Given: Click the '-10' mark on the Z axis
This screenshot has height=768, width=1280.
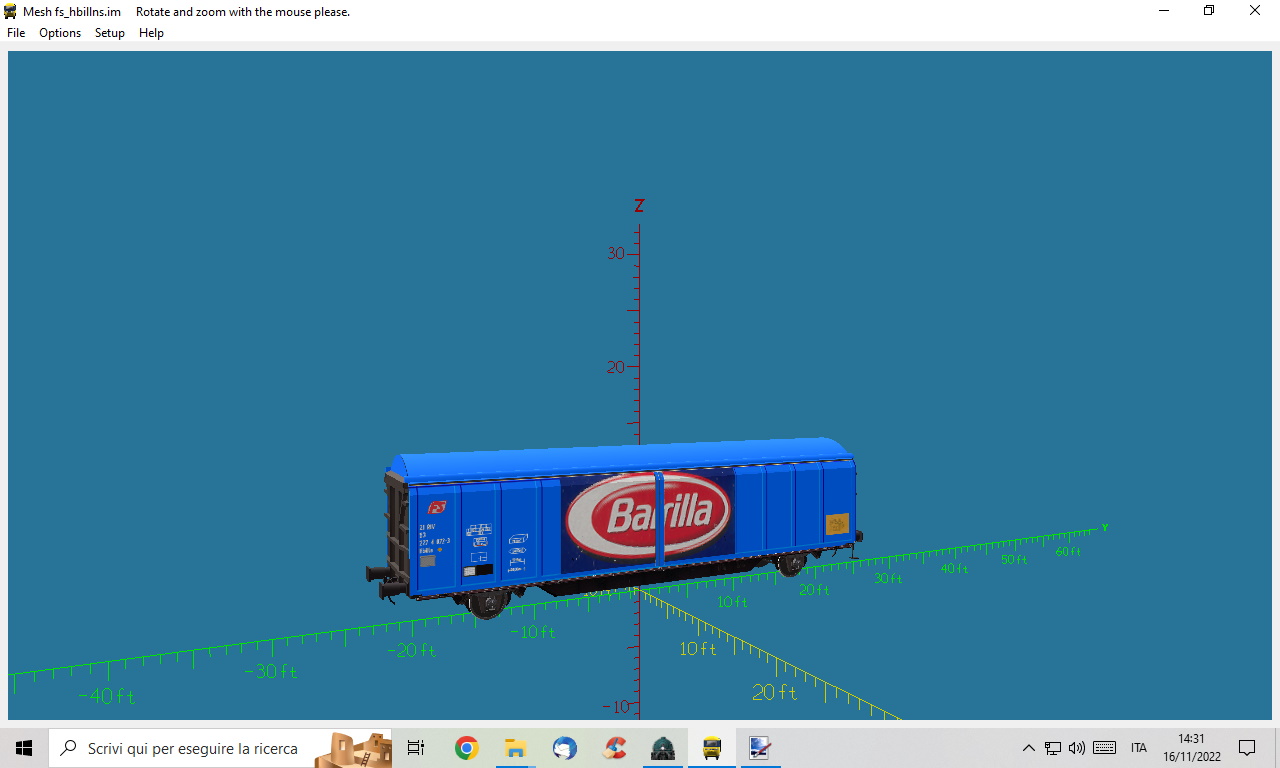Looking at the screenshot, I should (617, 706).
